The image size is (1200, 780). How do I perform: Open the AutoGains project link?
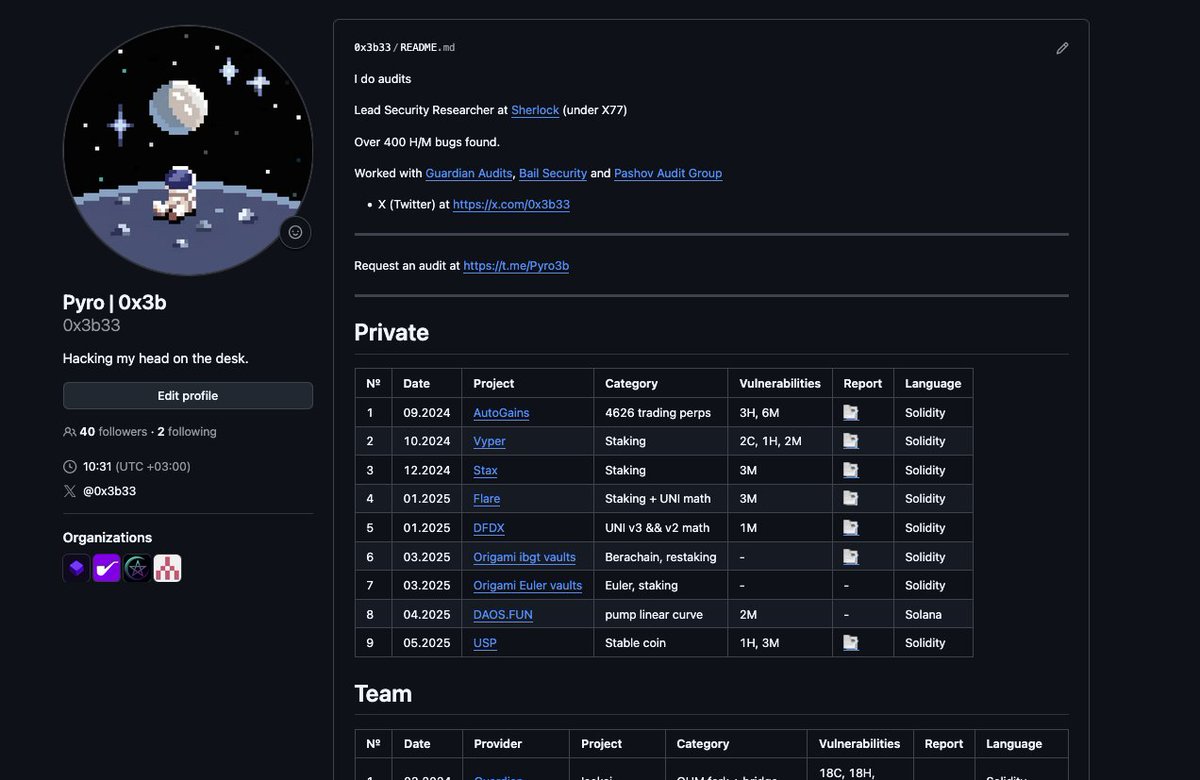(x=501, y=413)
